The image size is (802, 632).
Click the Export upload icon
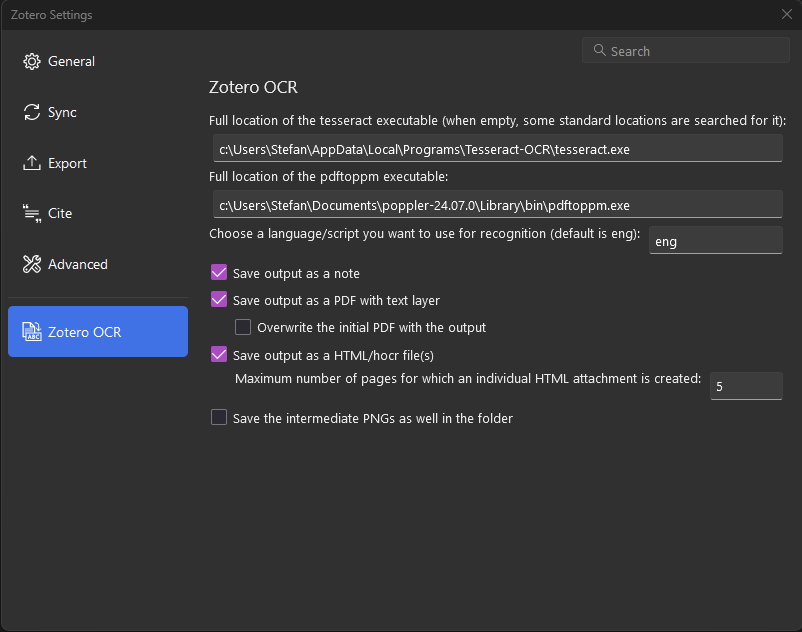tap(32, 163)
